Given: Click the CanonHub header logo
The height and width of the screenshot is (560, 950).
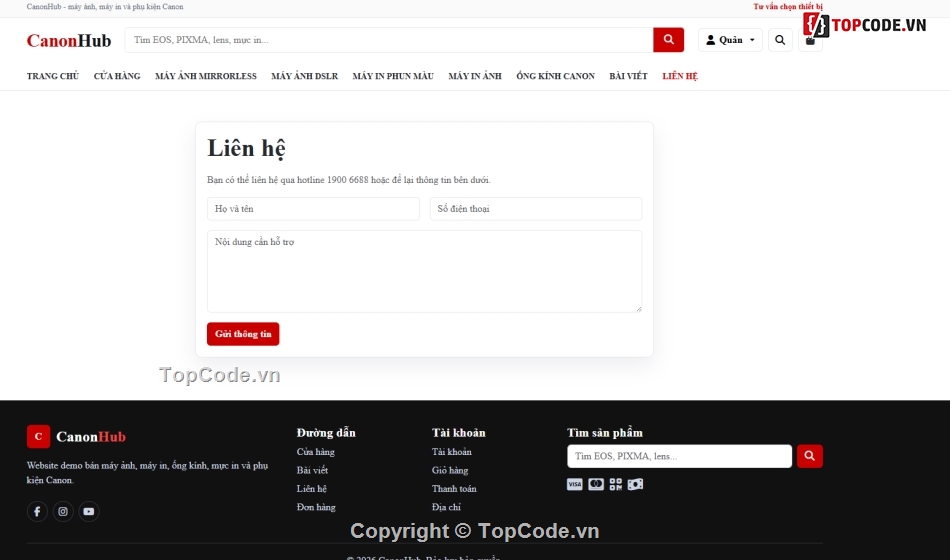Looking at the screenshot, I should click(69, 41).
